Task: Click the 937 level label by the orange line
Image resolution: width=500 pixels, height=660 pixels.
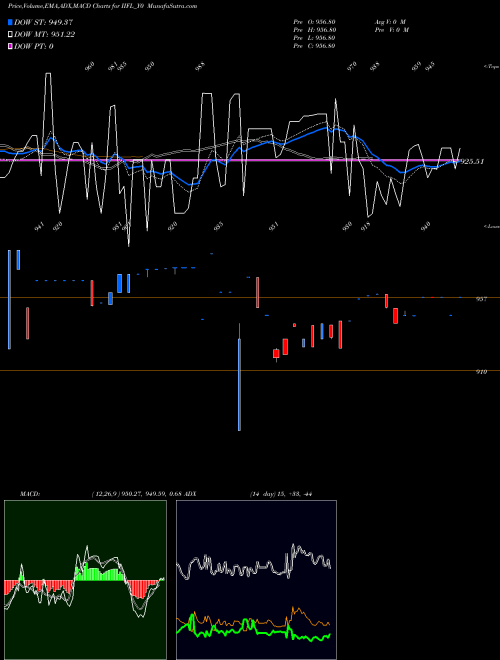Action: click(481, 299)
